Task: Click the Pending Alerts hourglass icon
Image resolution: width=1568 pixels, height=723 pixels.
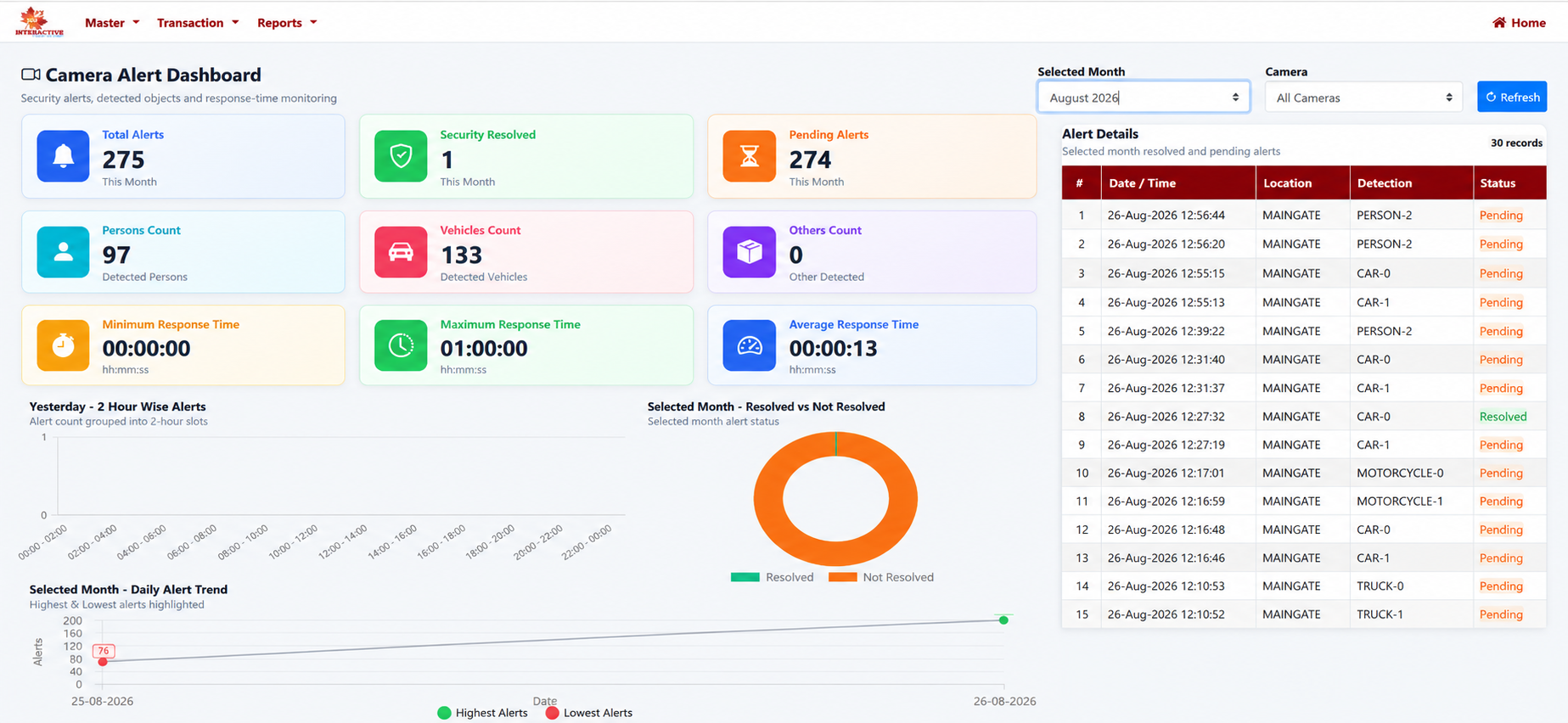Action: click(x=750, y=156)
